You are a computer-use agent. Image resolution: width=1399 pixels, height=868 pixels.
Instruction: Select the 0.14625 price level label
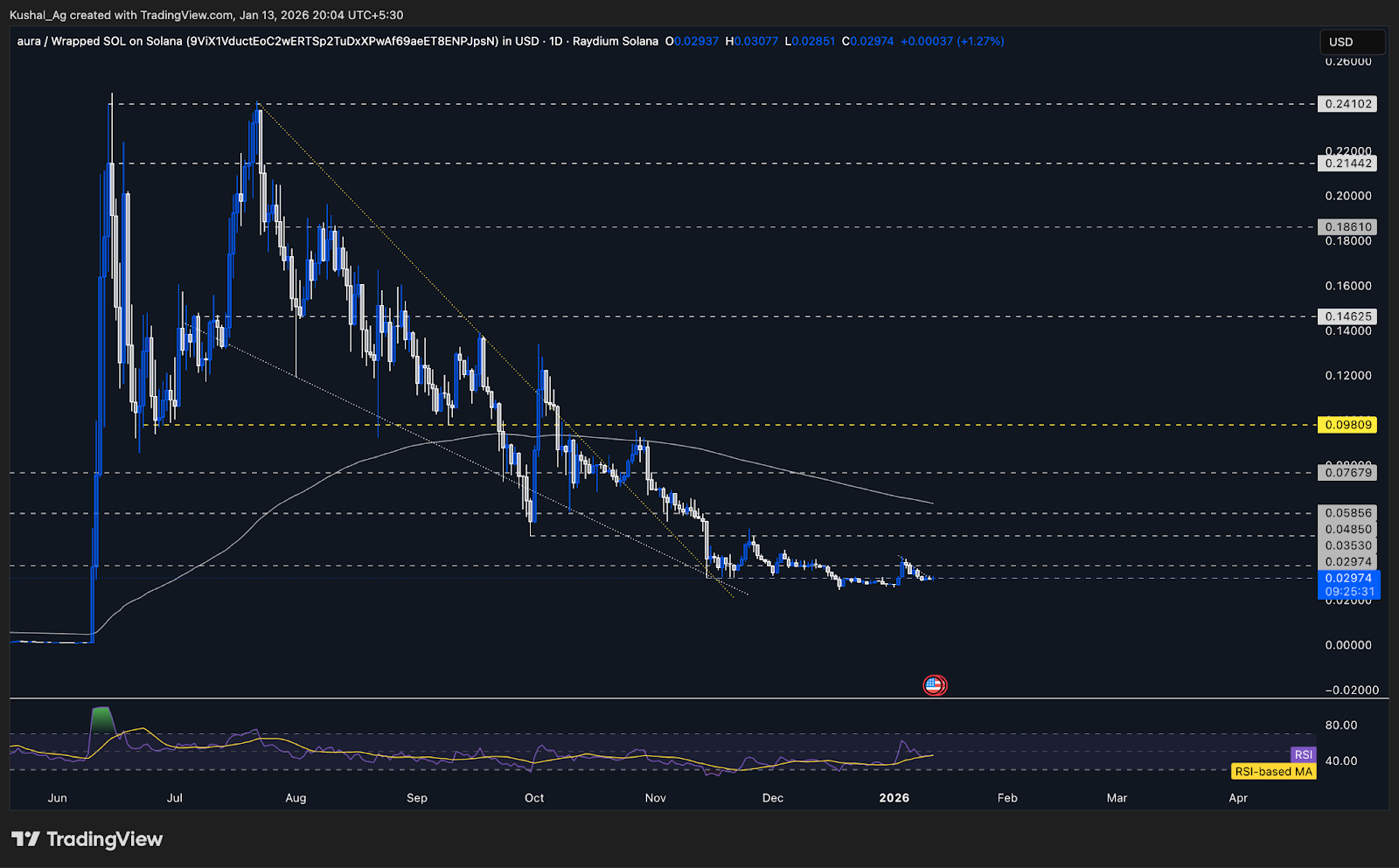[x=1347, y=316]
